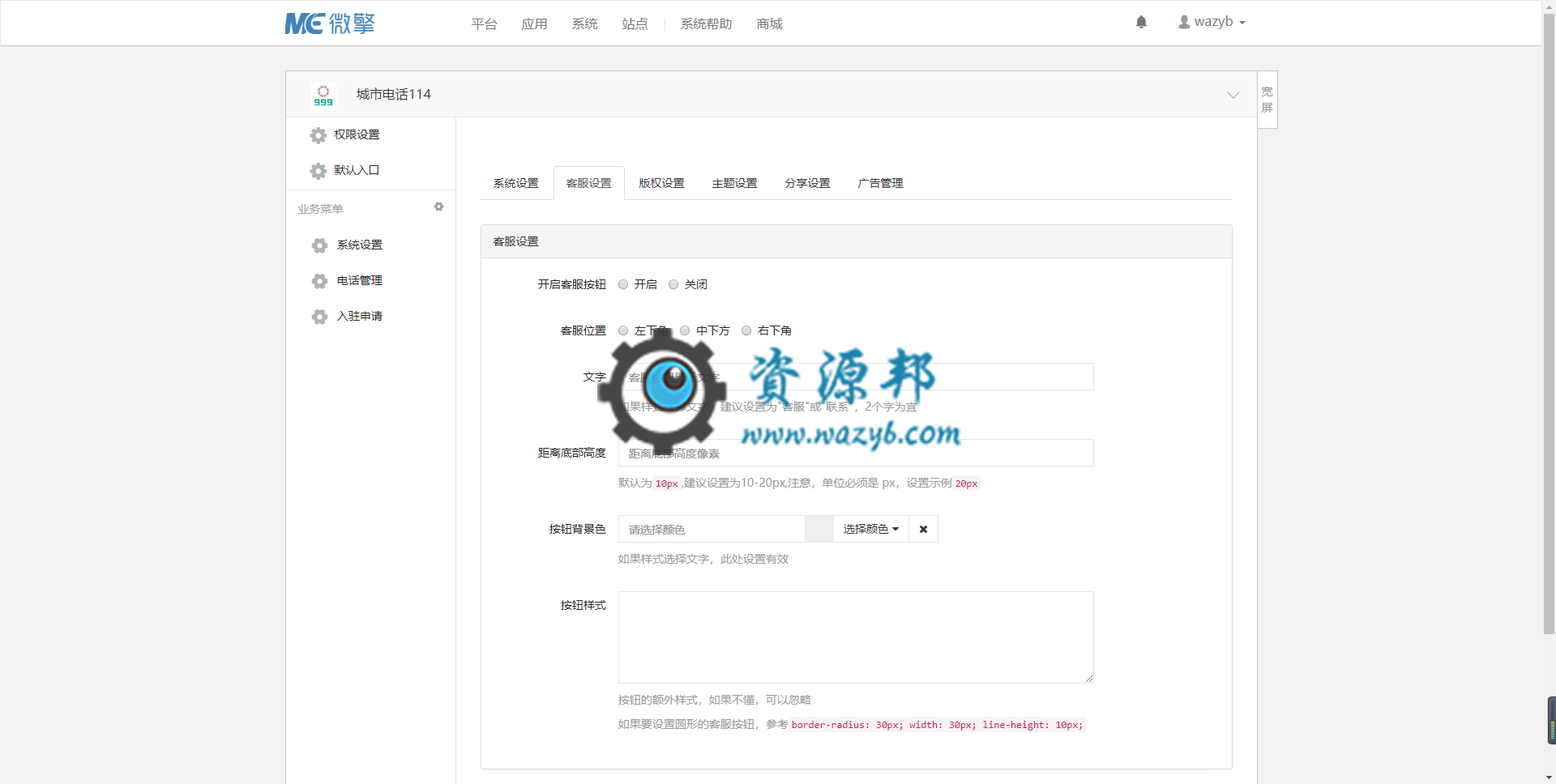Open the 选择颜色 dropdown
This screenshot has width=1556, height=784.
point(871,529)
